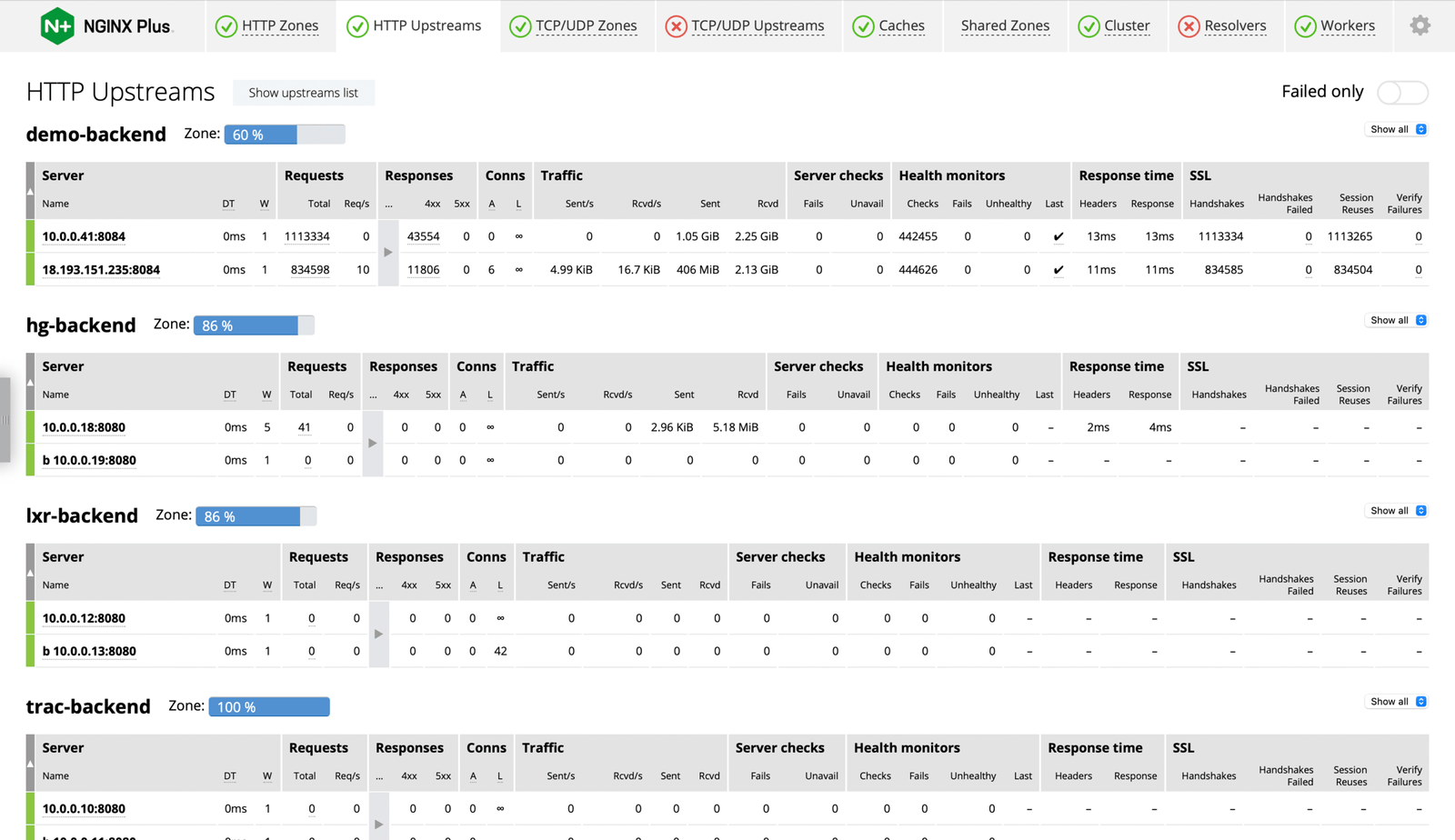1455x840 pixels.
Task: Click the red error icon beside TCP/UDP Upstreams
Action: [x=676, y=26]
